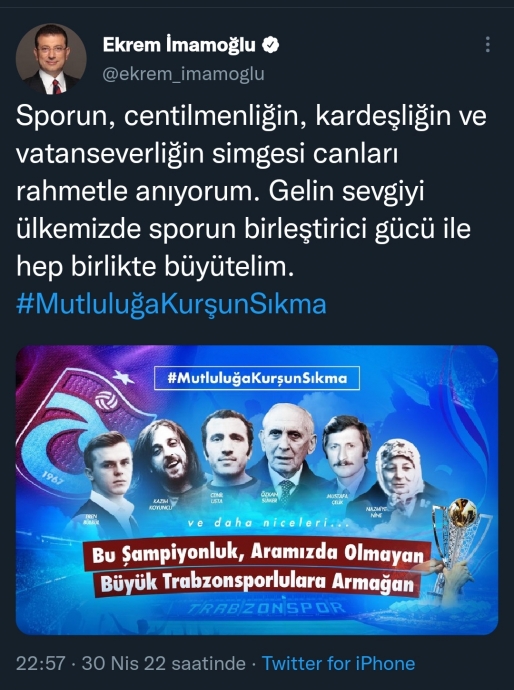This screenshot has width=514, height=690.
Task: Tap the "Özkan Sümer" name caption
Action: coord(269,498)
